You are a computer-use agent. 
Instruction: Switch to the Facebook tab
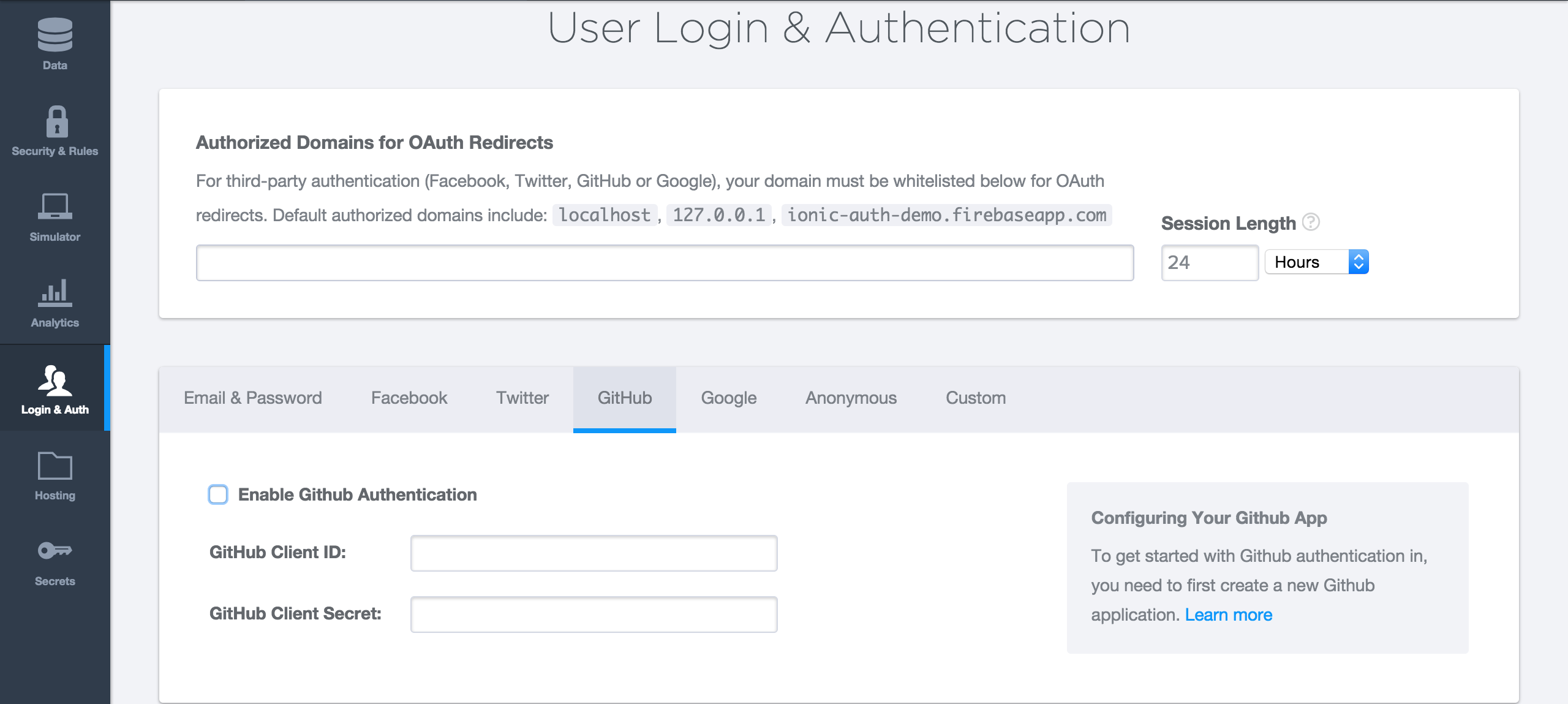409,398
